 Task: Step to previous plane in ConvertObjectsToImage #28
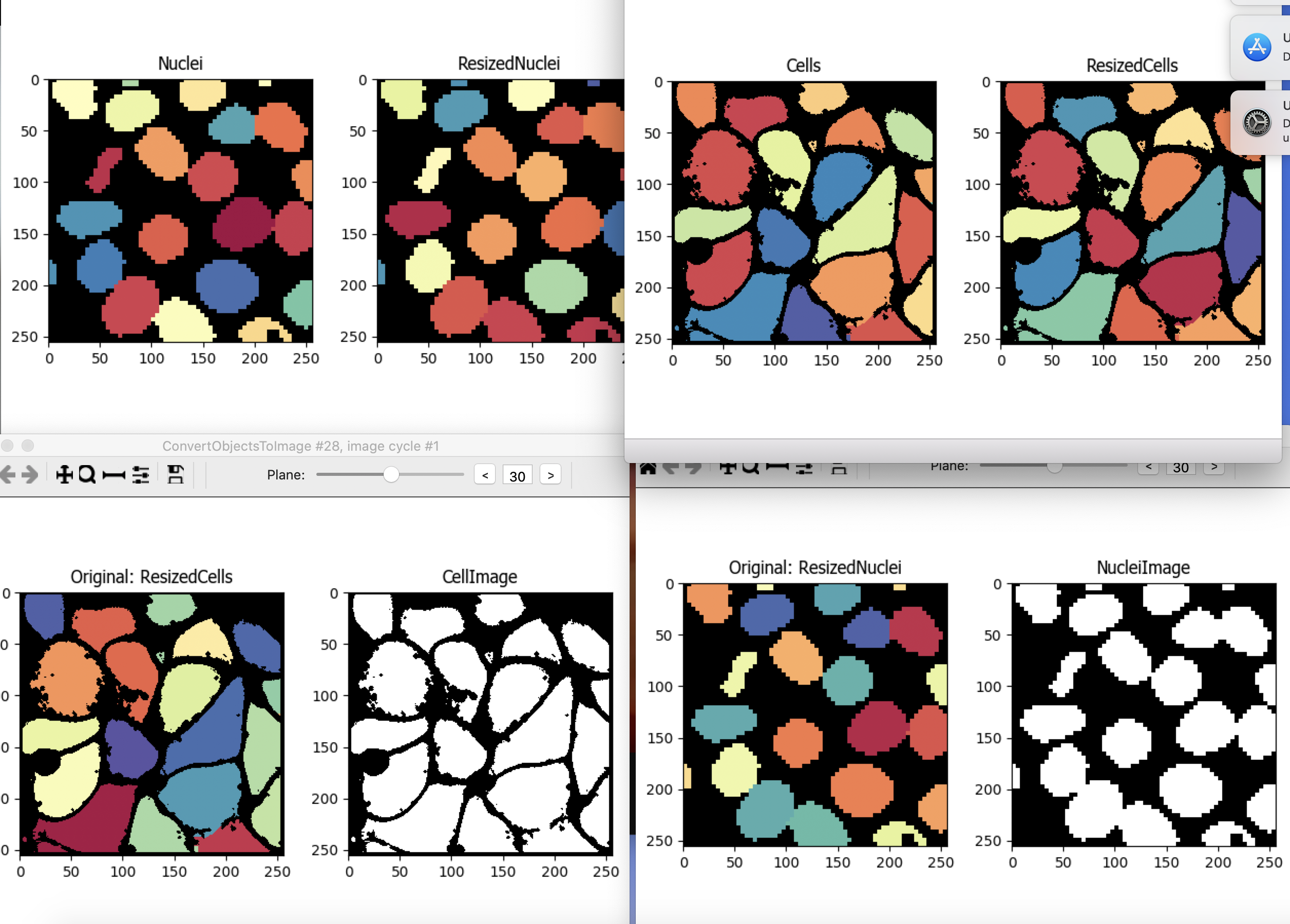point(485,475)
